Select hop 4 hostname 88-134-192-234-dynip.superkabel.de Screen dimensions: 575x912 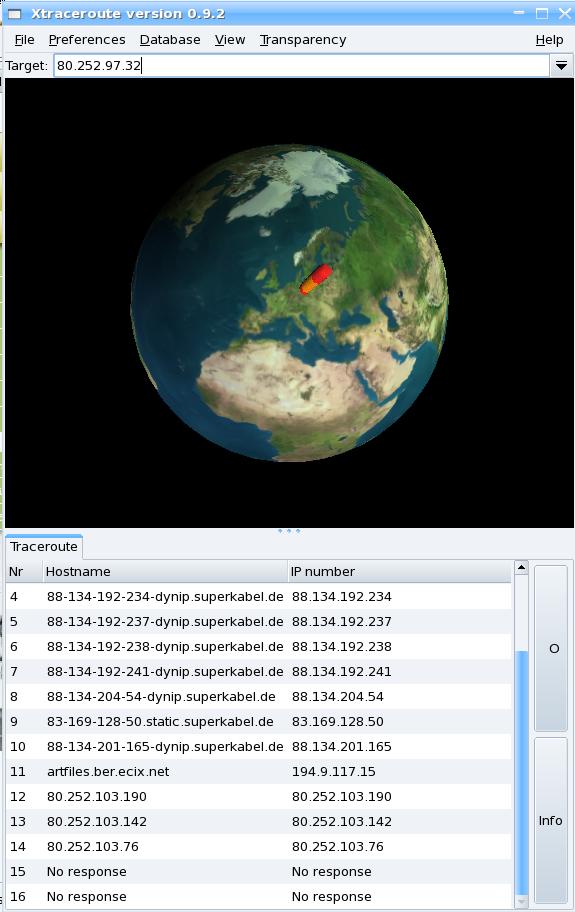[165, 597]
